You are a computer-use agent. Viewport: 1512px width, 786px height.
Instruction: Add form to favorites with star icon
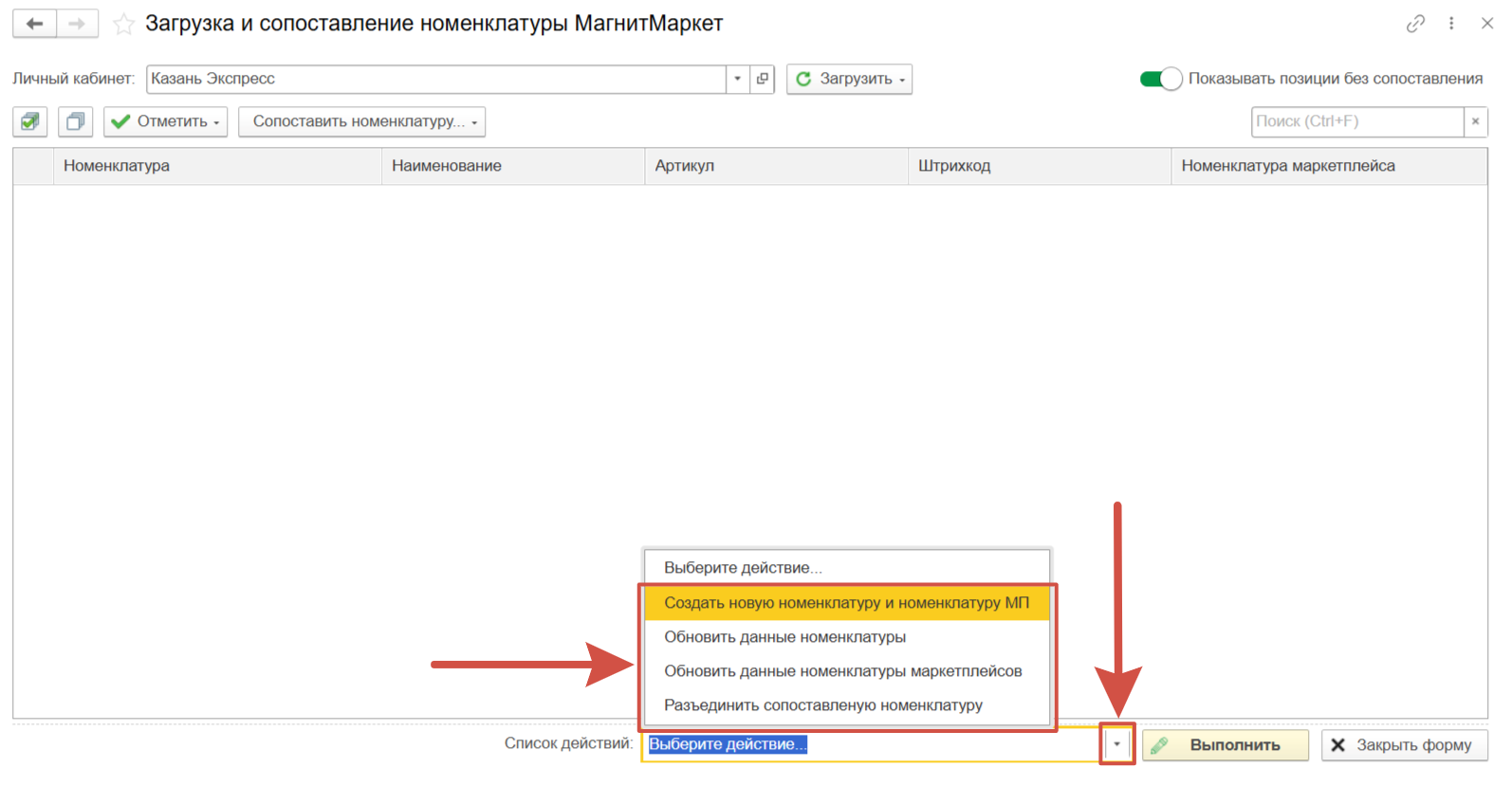pos(123,25)
